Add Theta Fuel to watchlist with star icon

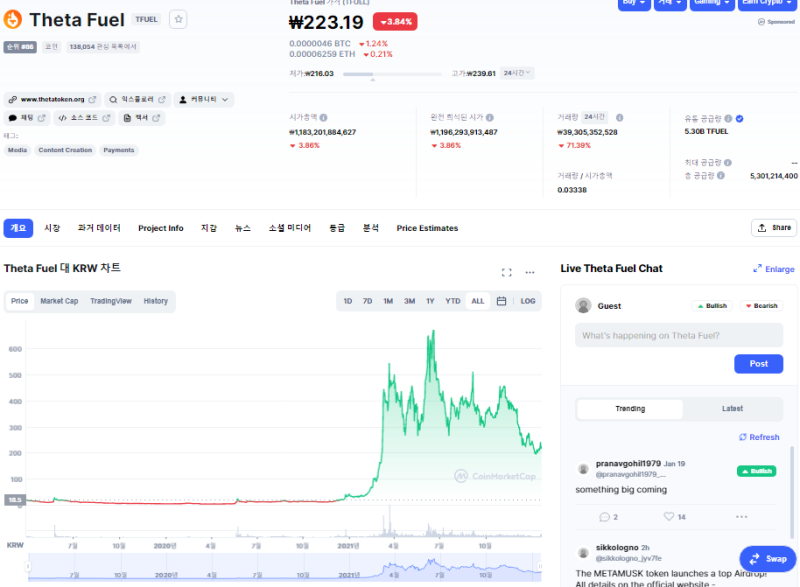[x=178, y=19]
